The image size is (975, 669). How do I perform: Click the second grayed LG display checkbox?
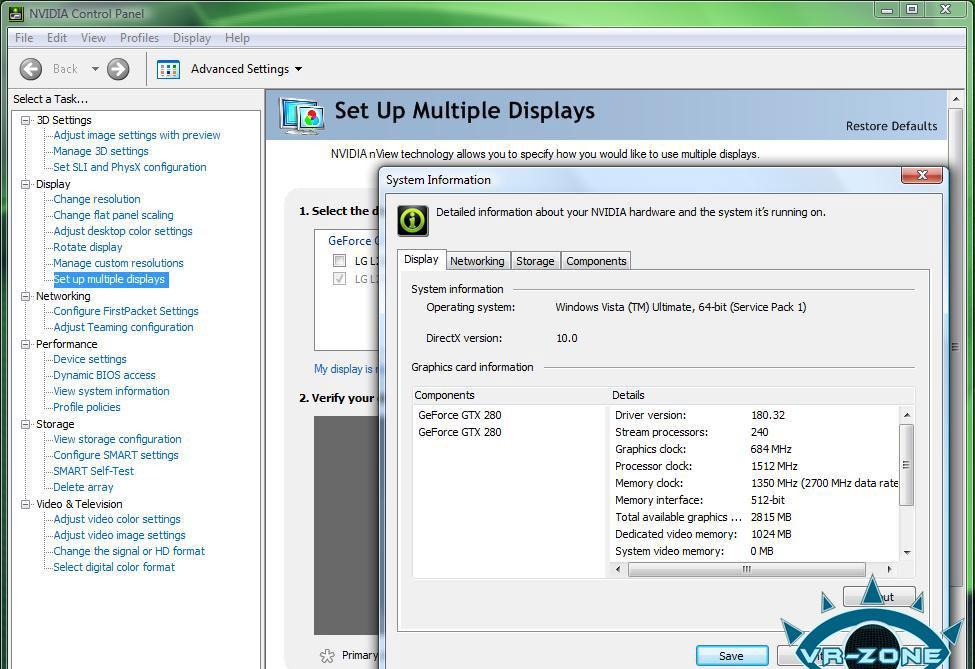click(x=340, y=278)
